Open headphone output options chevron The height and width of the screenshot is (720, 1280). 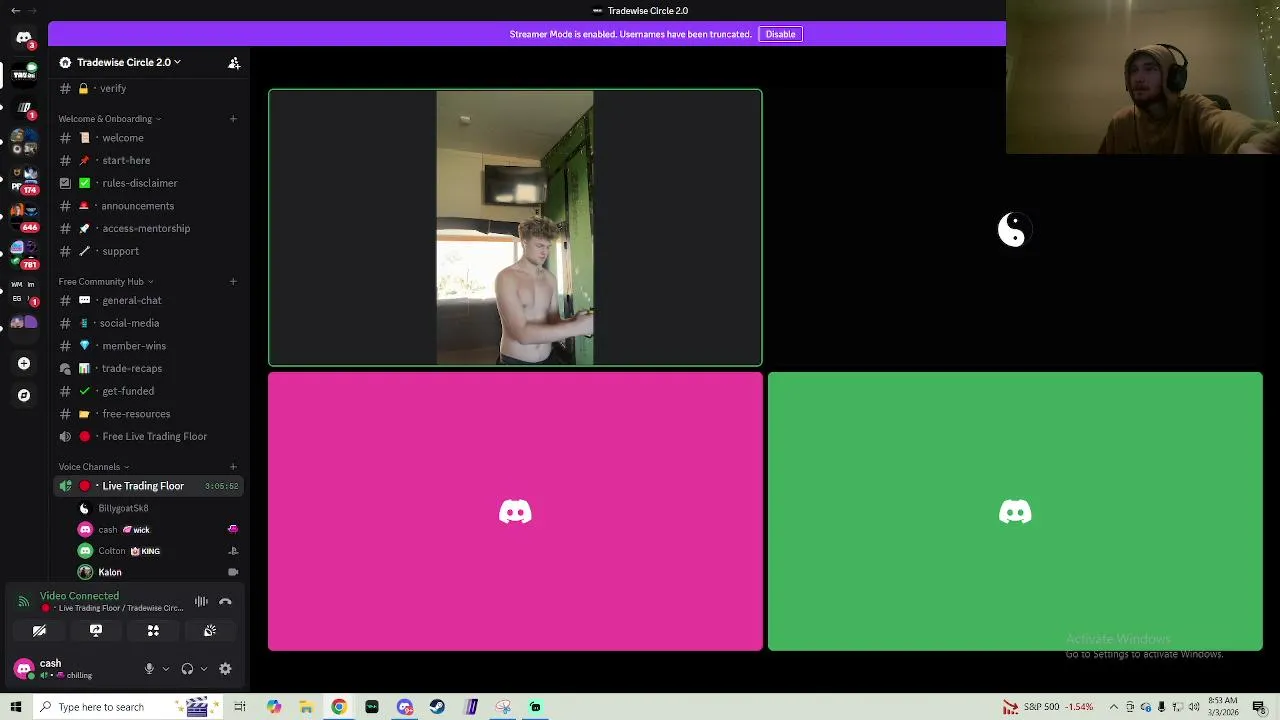204,669
